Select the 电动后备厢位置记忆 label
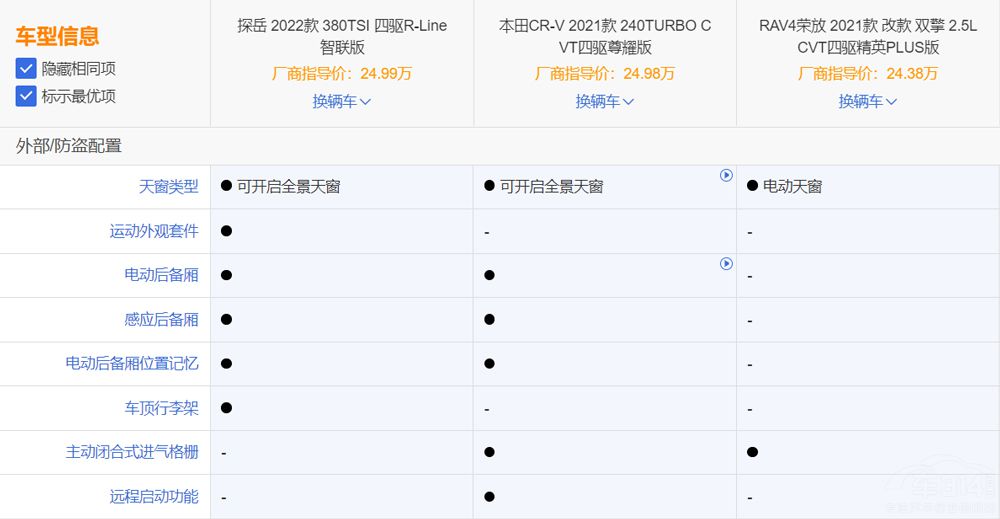Screen dimensions: 1000x519 132,363
